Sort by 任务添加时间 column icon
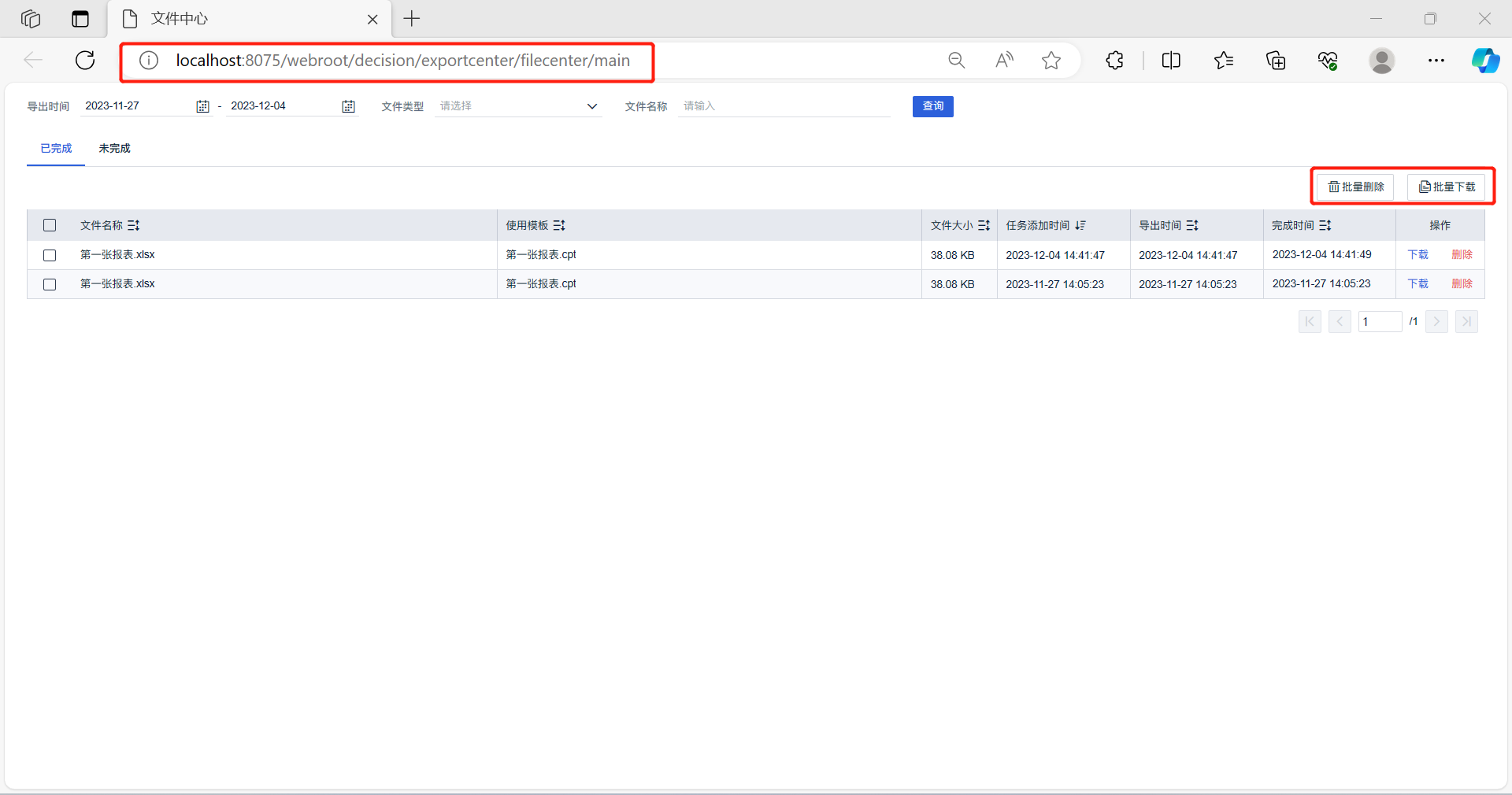 point(1080,226)
